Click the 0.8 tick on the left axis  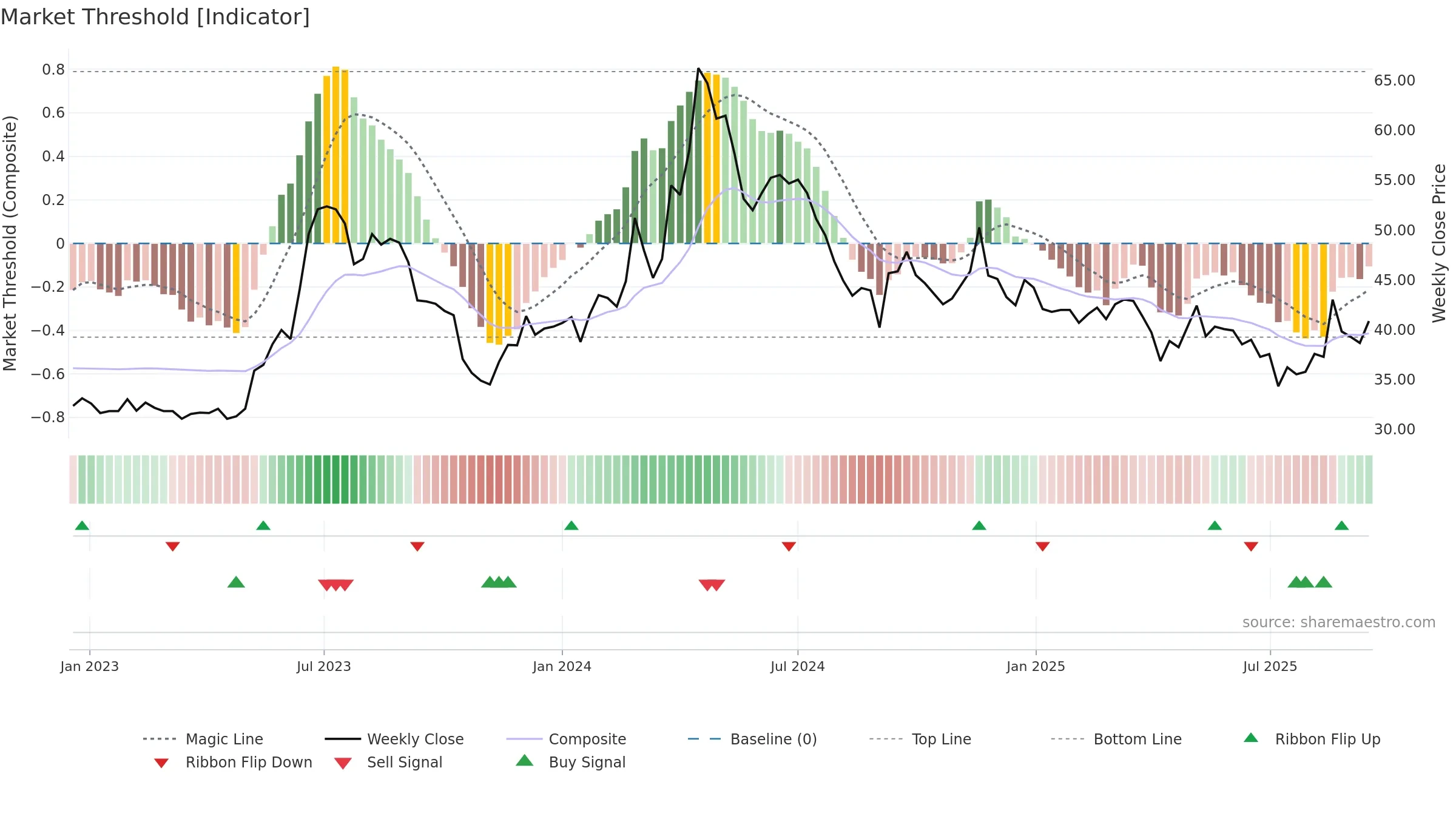[x=53, y=70]
